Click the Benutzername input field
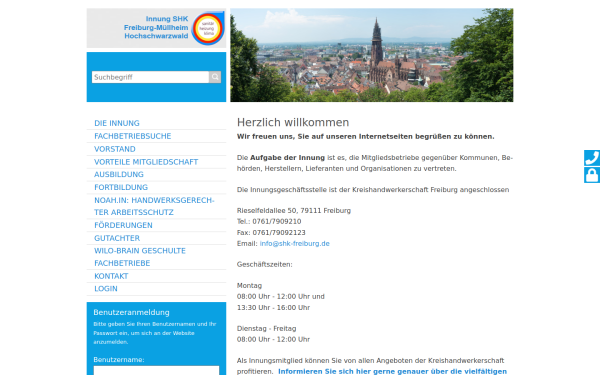This screenshot has width=600, height=375. click(x=156, y=370)
